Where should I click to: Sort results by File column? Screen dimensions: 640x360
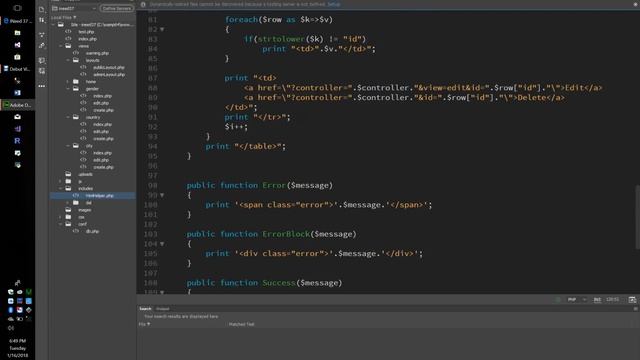tap(144, 324)
